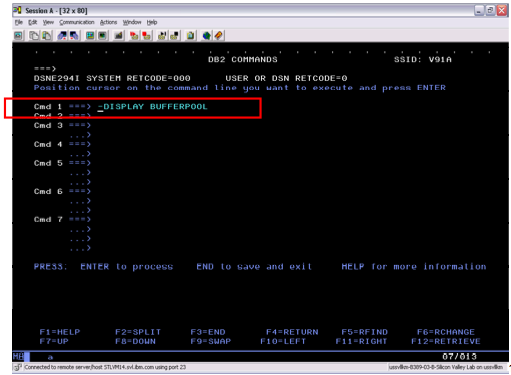Click the F11=RIGHT function key label
Viewport: 511px width, 375px height.
tap(362, 341)
